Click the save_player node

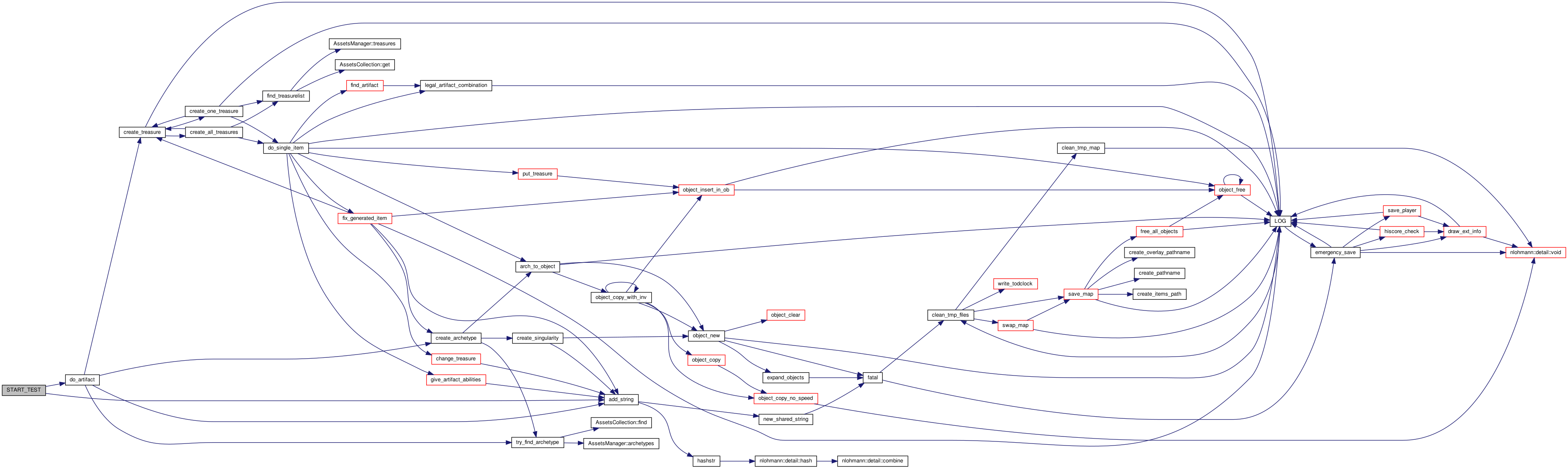pyautogui.click(x=1402, y=210)
